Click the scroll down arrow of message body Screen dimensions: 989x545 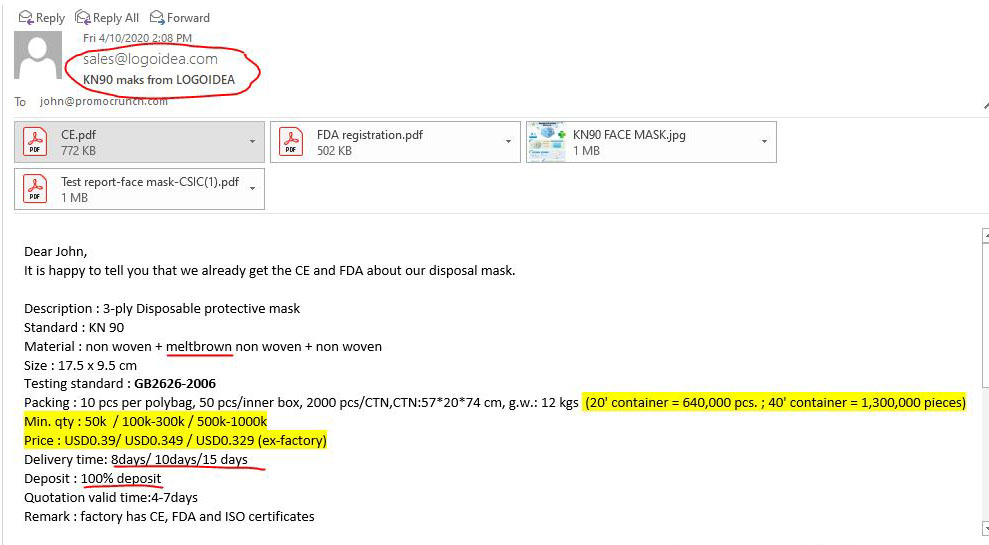(986, 529)
